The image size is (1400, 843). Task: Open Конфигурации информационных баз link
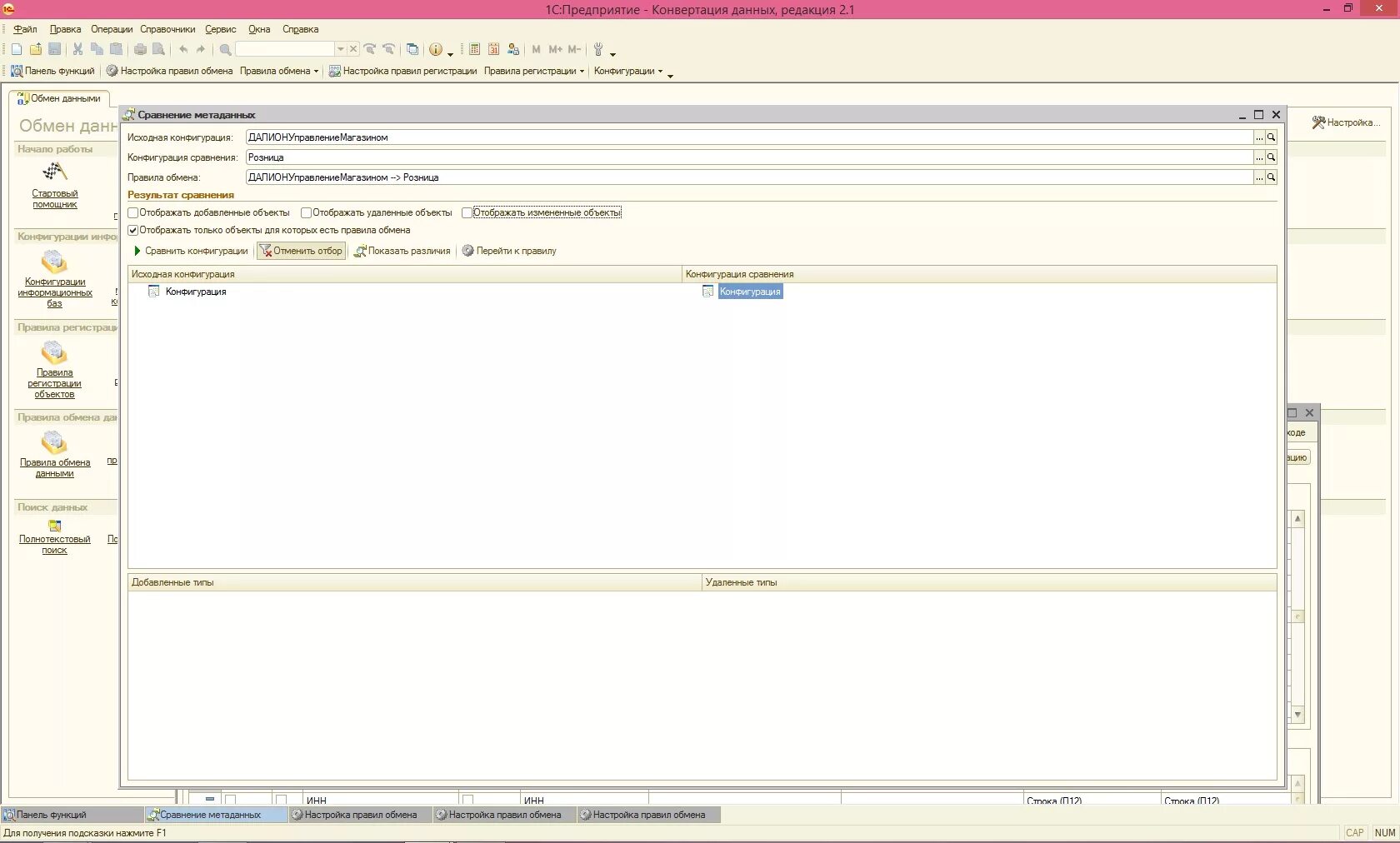click(55, 292)
